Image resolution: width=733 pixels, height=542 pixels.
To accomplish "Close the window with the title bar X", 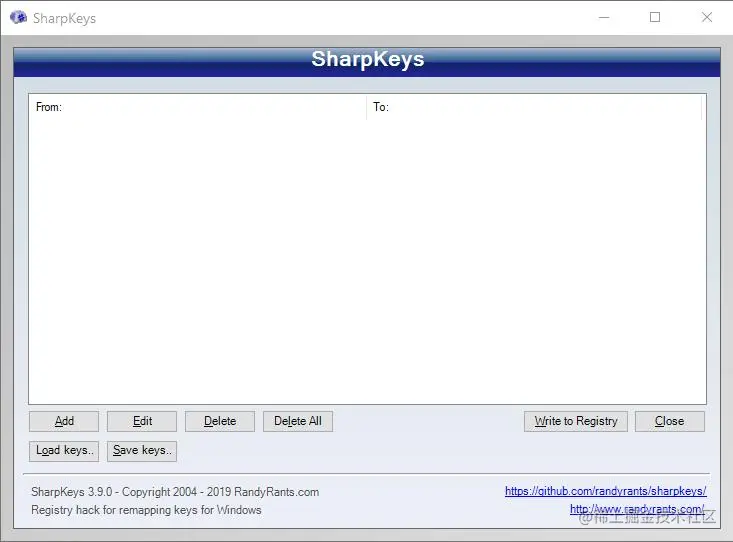I will coord(707,18).
